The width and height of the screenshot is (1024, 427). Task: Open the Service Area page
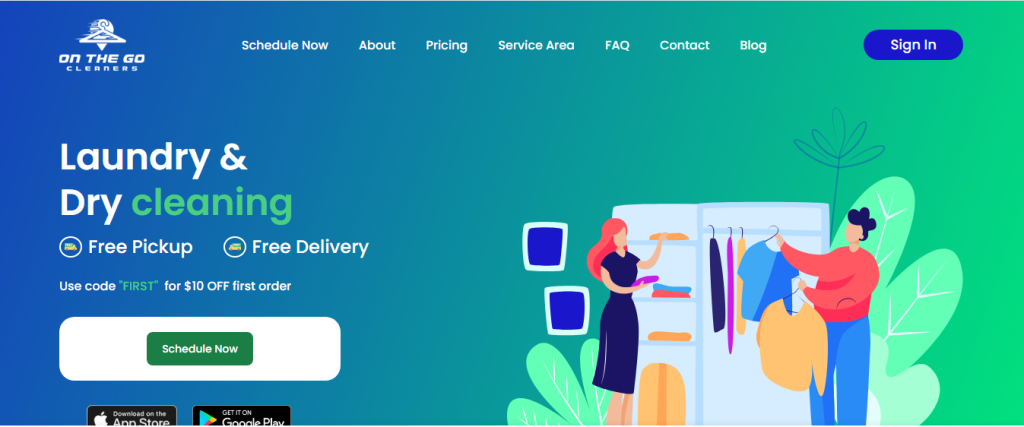(x=536, y=45)
